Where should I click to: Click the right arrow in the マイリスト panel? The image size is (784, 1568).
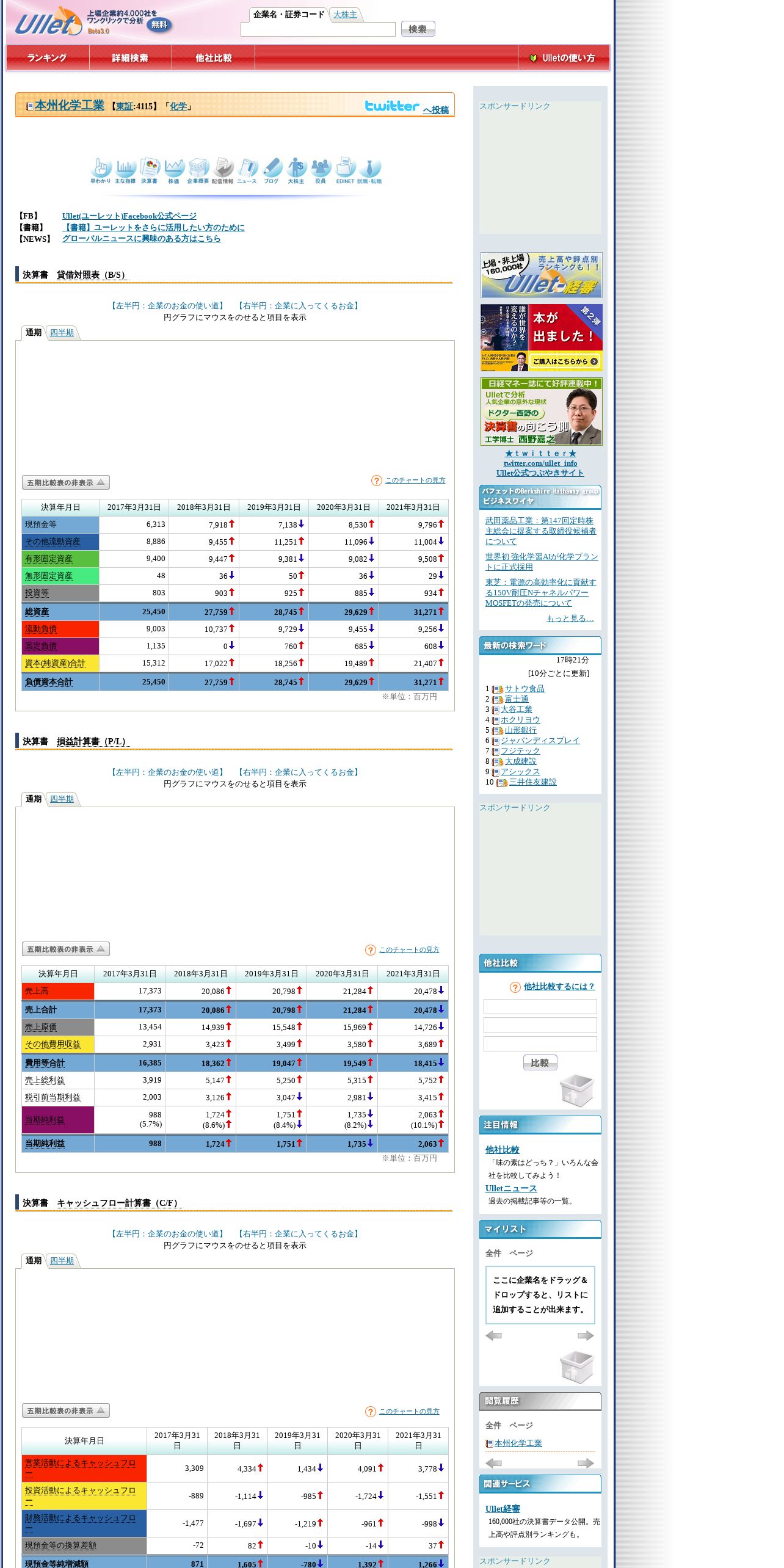(586, 1335)
